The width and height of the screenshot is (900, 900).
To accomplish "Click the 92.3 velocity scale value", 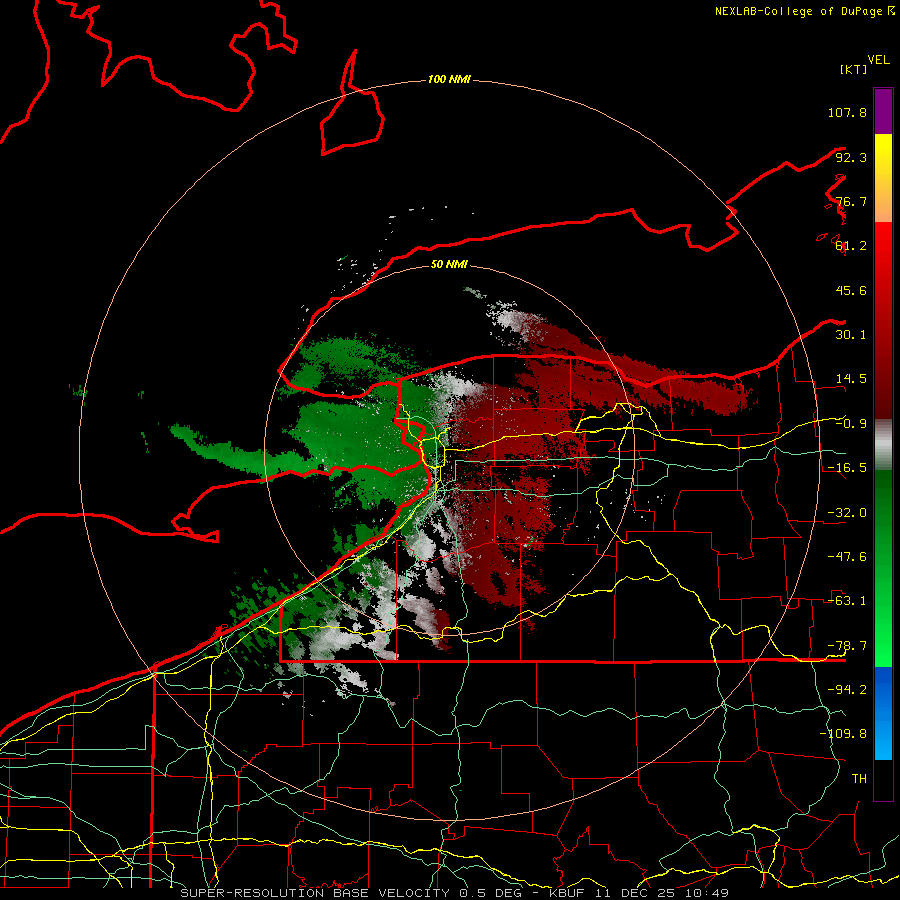I will point(851,157).
